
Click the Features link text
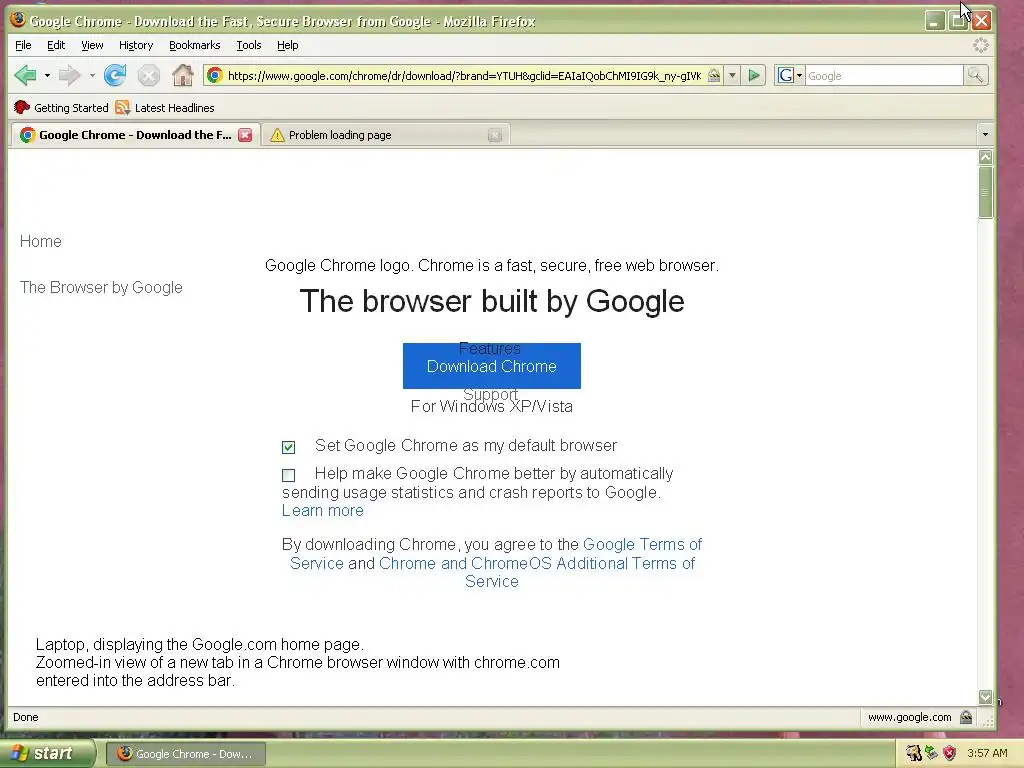click(x=490, y=348)
